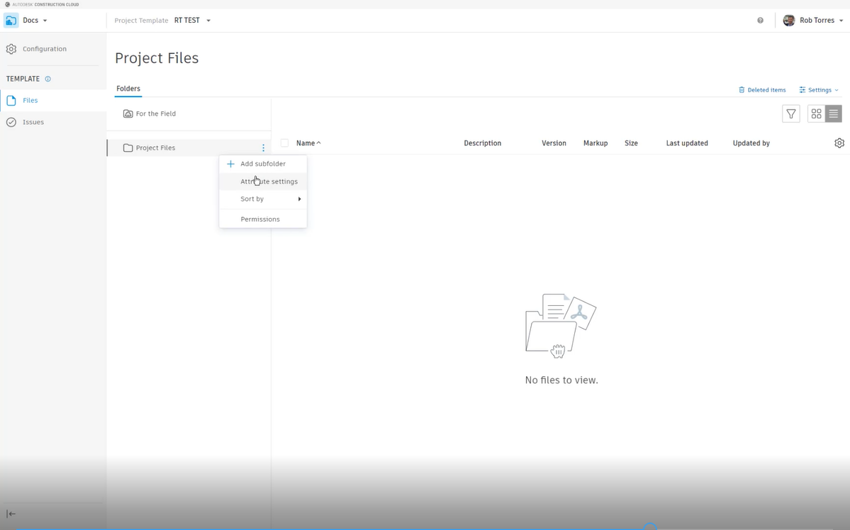Viewport: 850px width, 530px height.
Task: Go to Files in the sidebar
Action: click(53, 100)
